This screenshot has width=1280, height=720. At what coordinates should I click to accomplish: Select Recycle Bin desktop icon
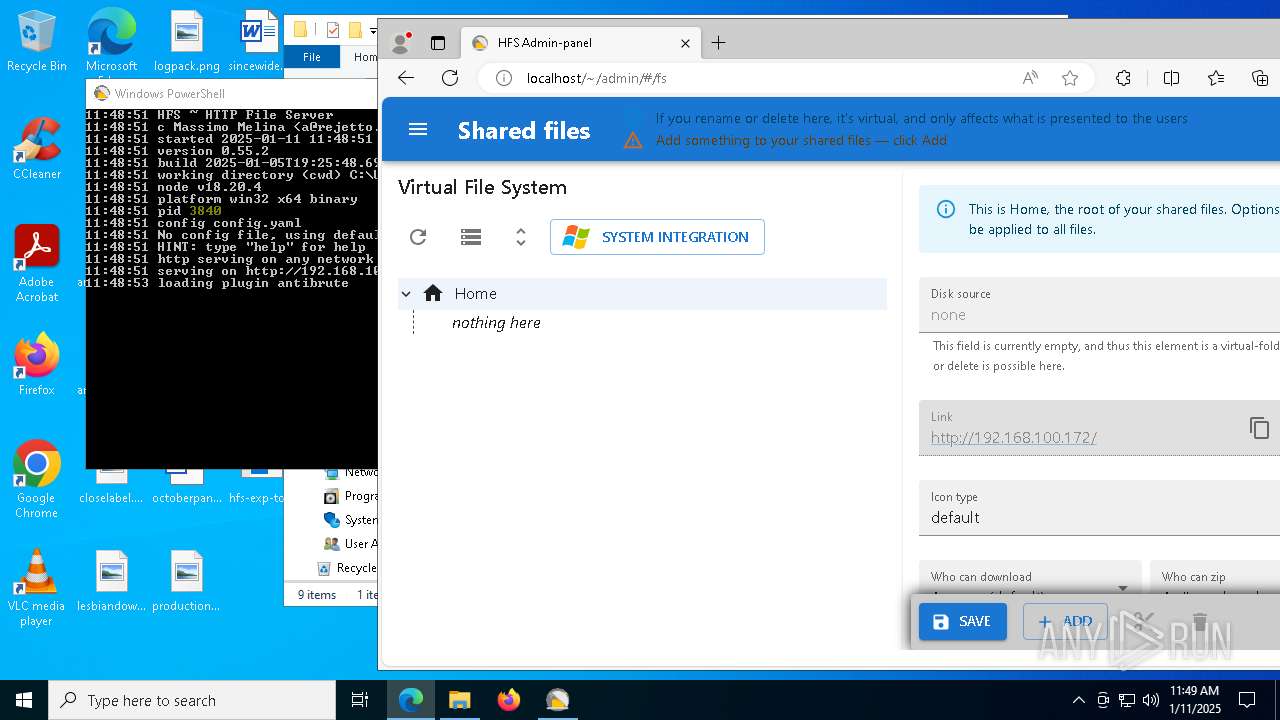coord(37,41)
